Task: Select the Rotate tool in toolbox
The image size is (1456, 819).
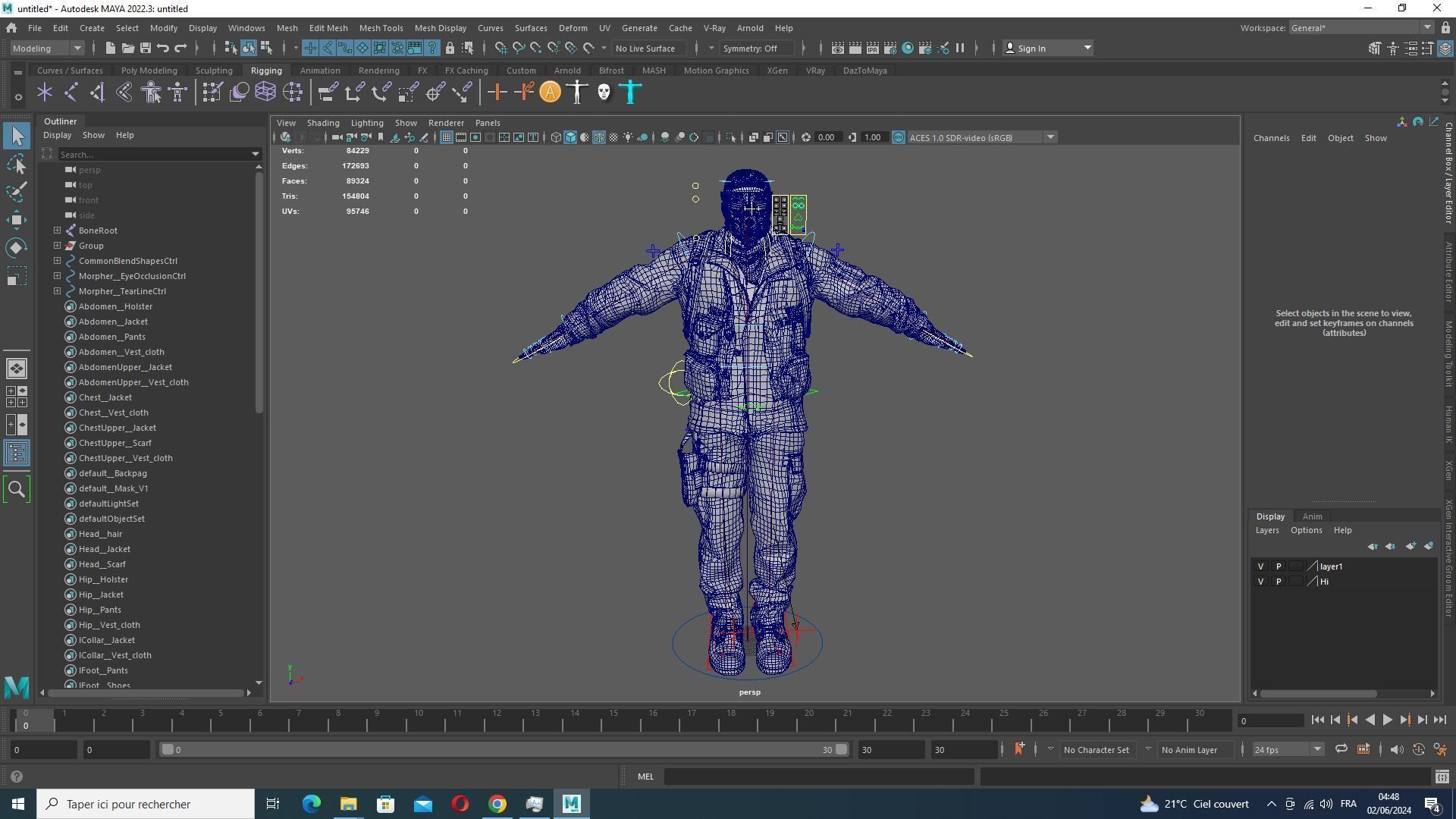Action: pyautogui.click(x=16, y=248)
